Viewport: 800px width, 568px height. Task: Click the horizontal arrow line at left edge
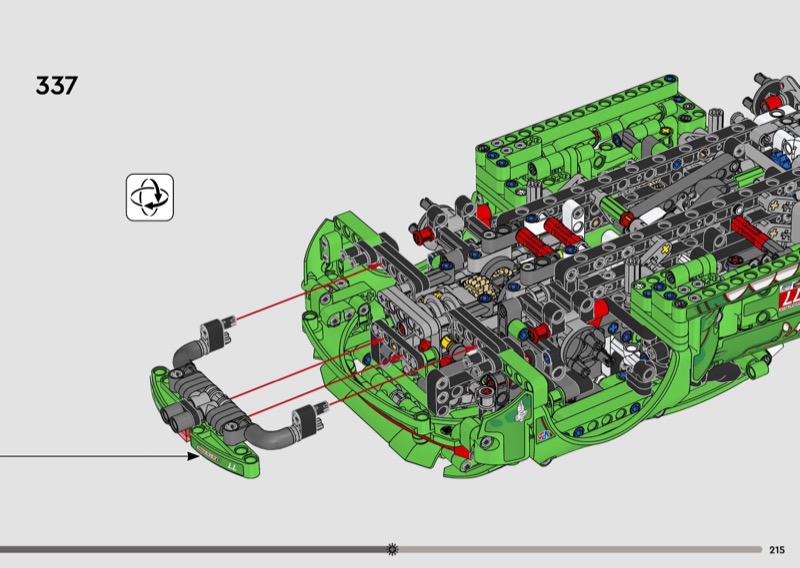tap(90, 457)
